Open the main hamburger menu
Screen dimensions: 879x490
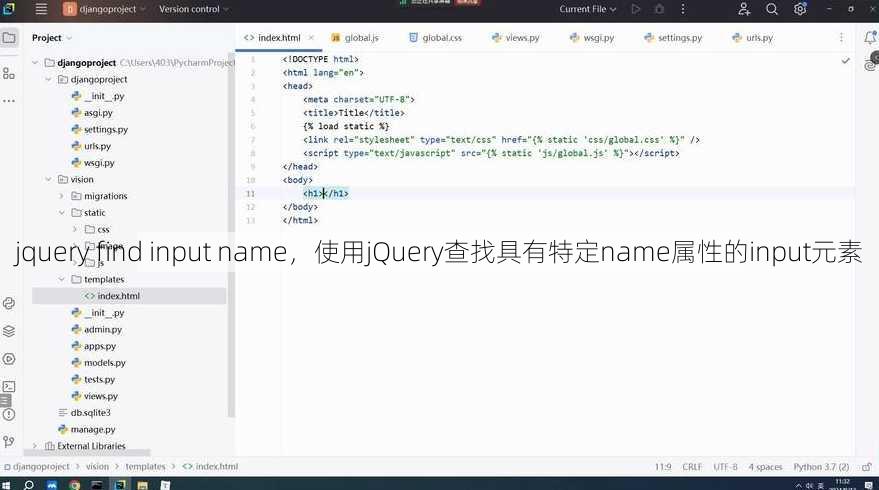point(41,9)
